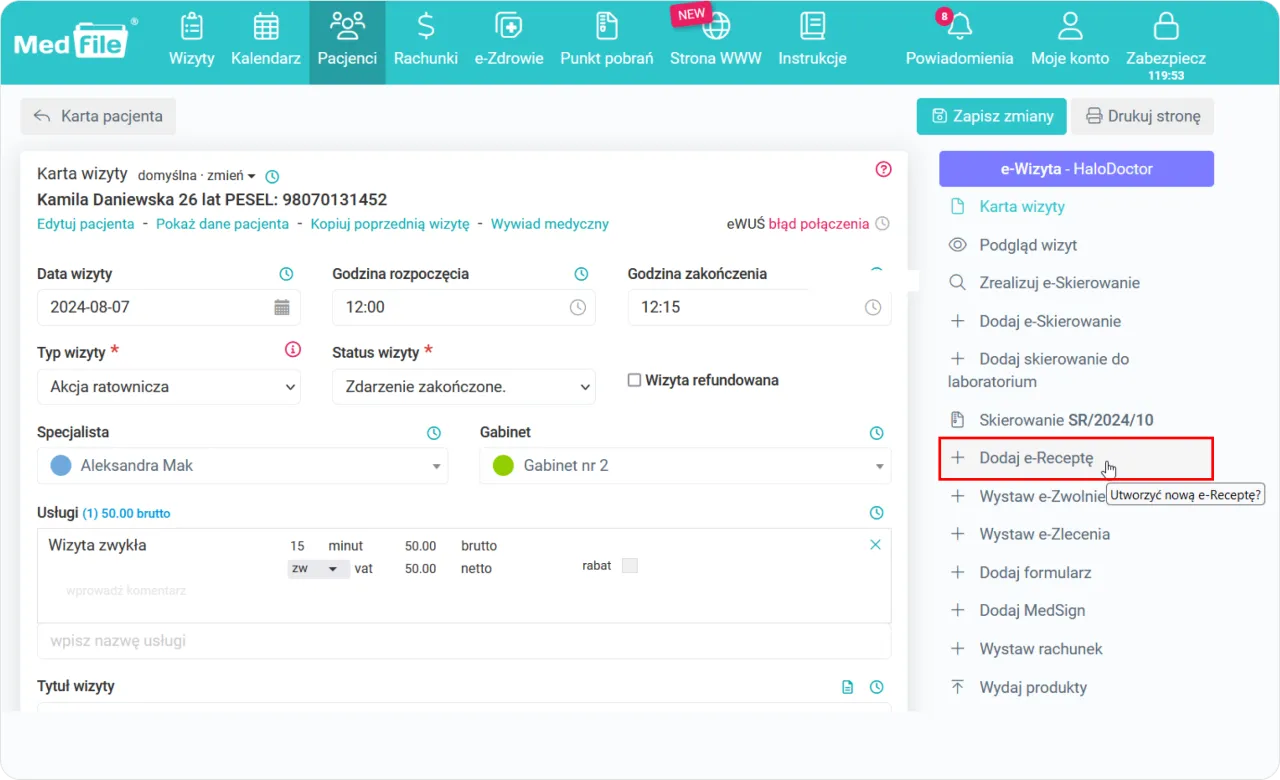The width and height of the screenshot is (1280, 780).
Task: Expand the Typ wizyty dropdown
Action: coord(168,387)
